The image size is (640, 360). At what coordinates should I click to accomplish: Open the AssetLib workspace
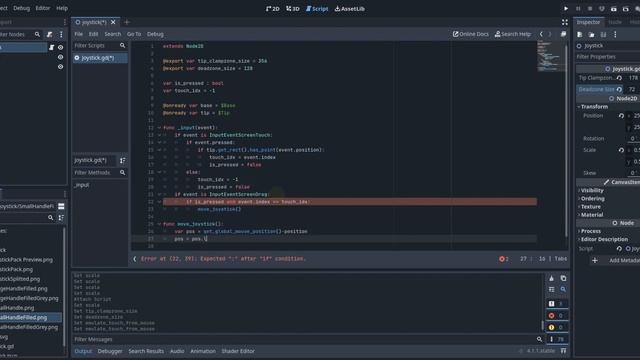[x=350, y=9]
